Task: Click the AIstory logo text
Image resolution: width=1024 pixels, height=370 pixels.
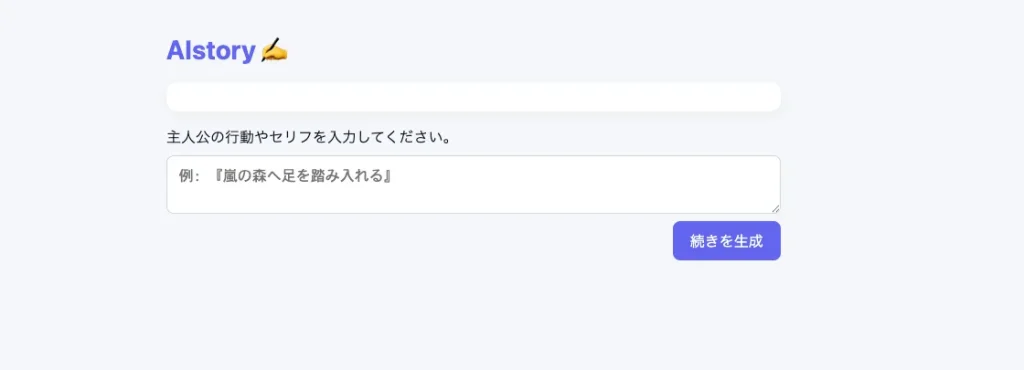Action: (210, 50)
